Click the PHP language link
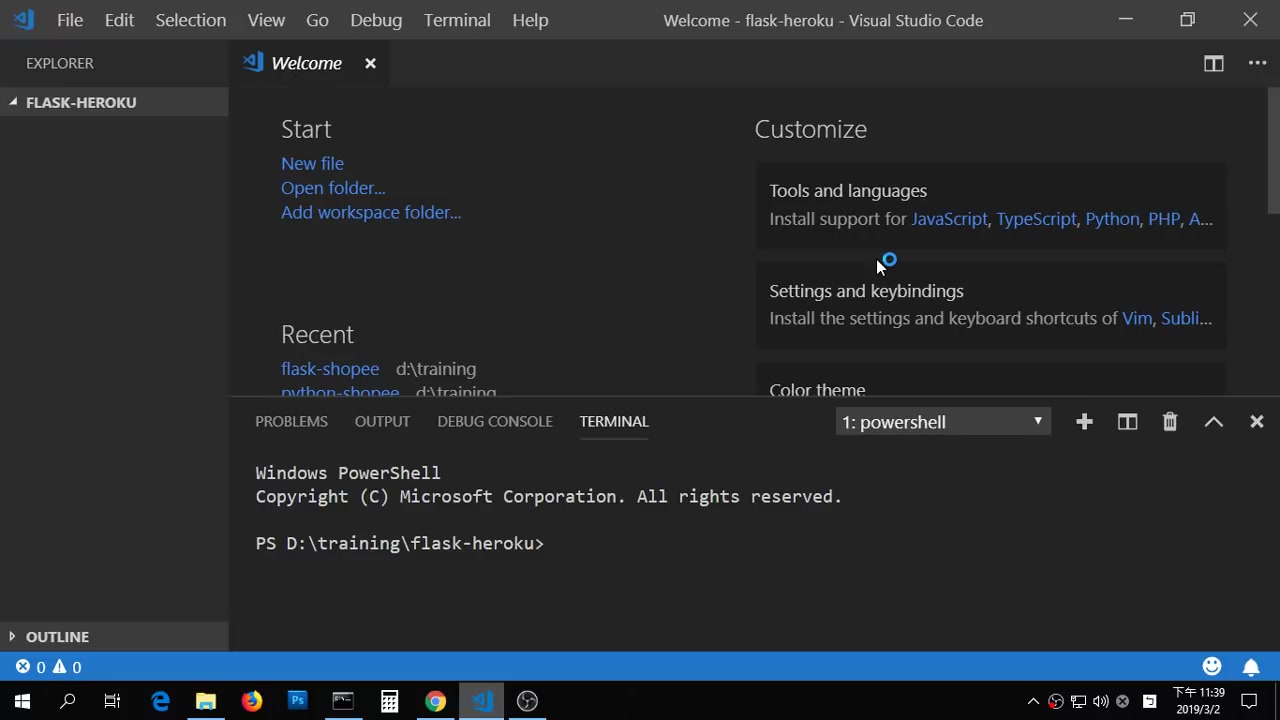 pos(1164,219)
